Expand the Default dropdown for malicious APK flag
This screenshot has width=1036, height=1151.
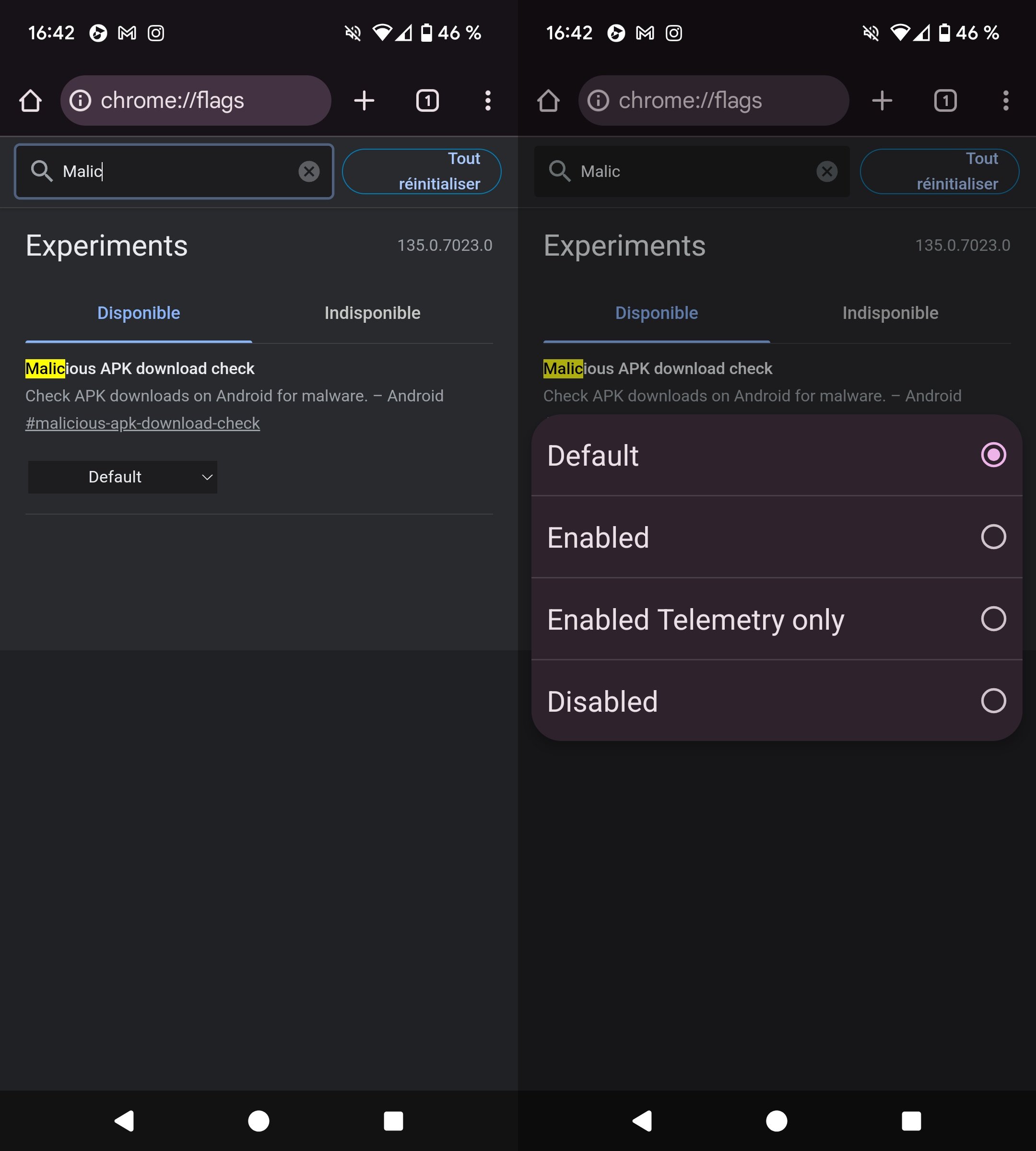[x=122, y=477]
